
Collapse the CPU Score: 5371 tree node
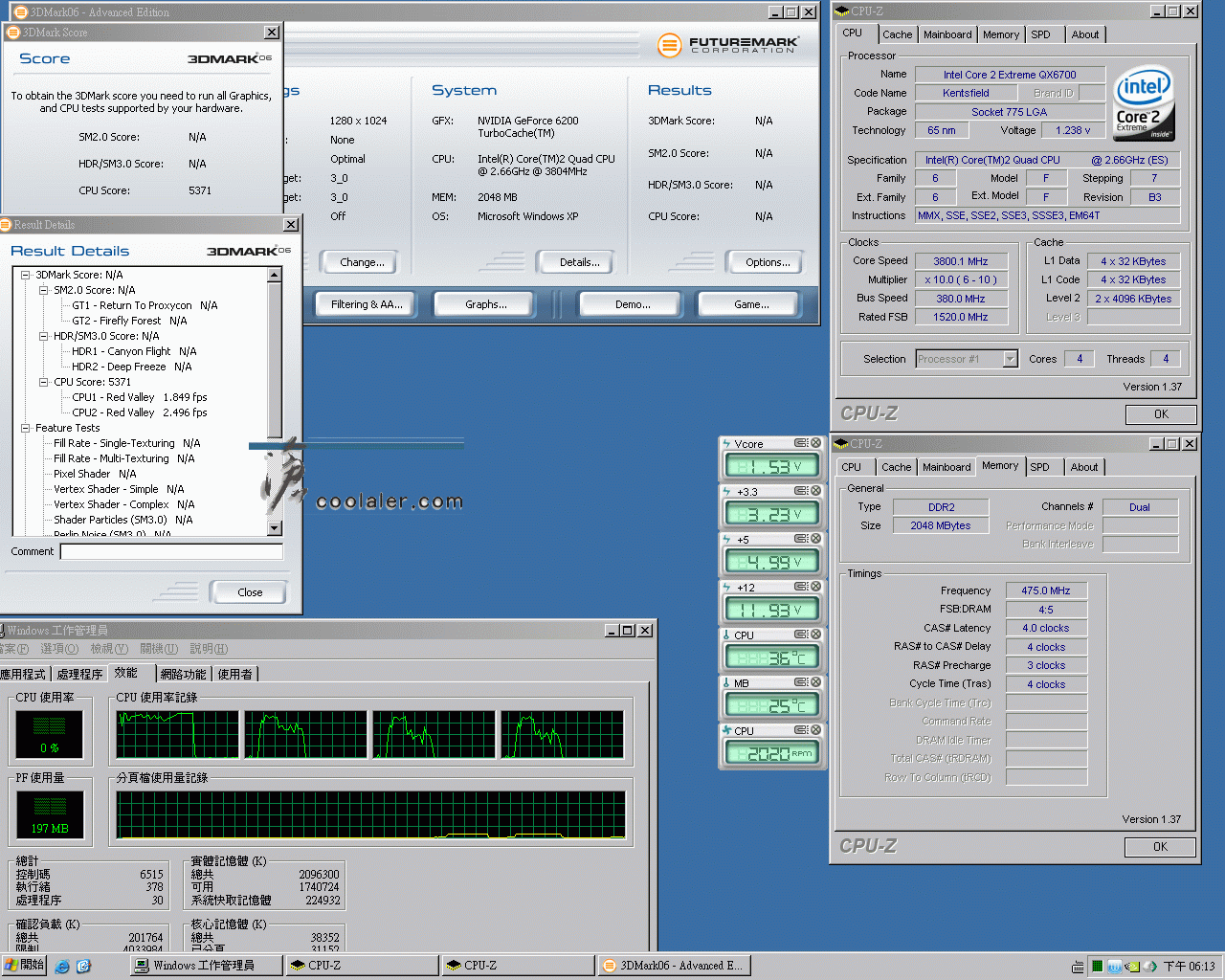[x=43, y=382]
